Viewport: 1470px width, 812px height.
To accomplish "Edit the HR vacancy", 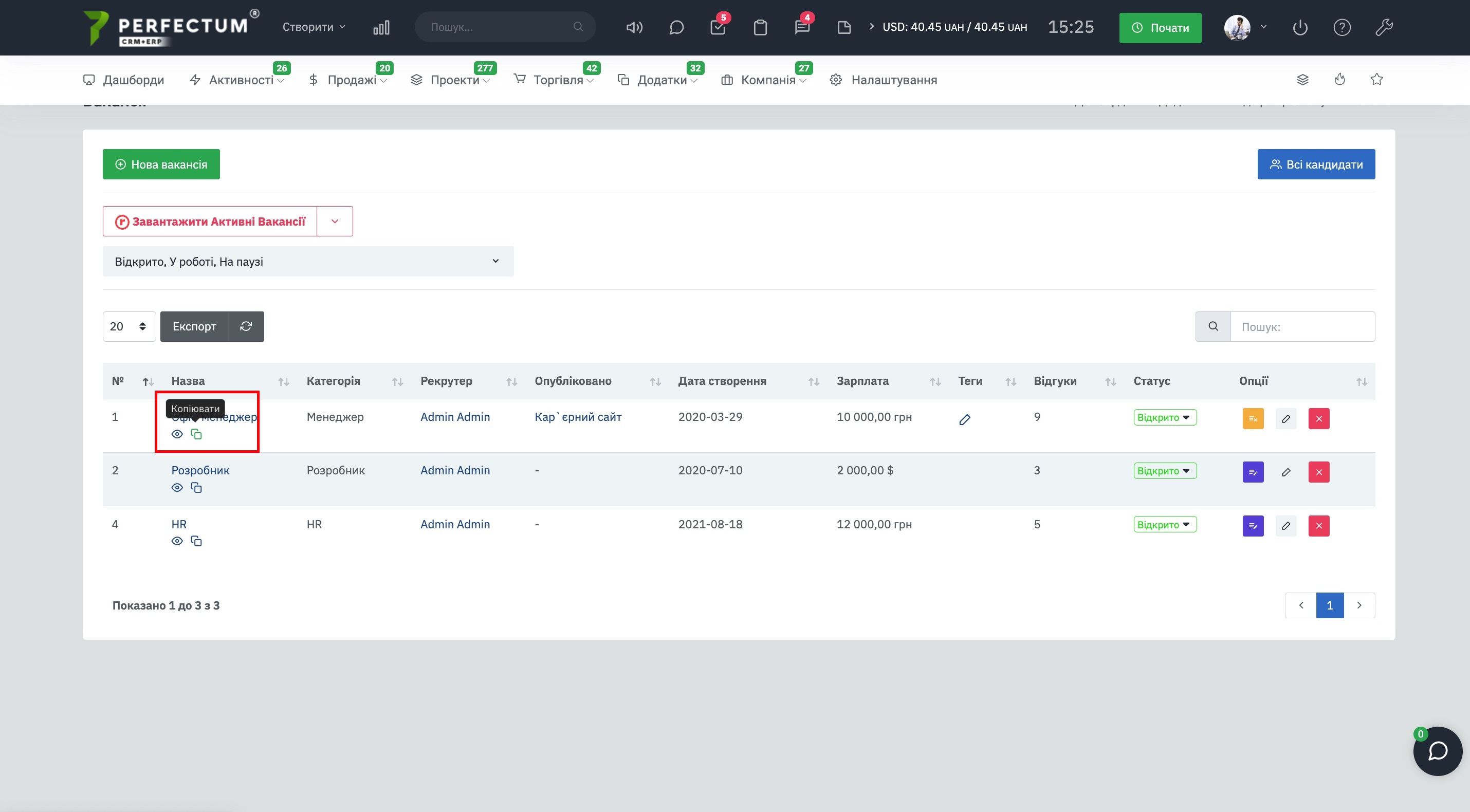I will 1286,526.
